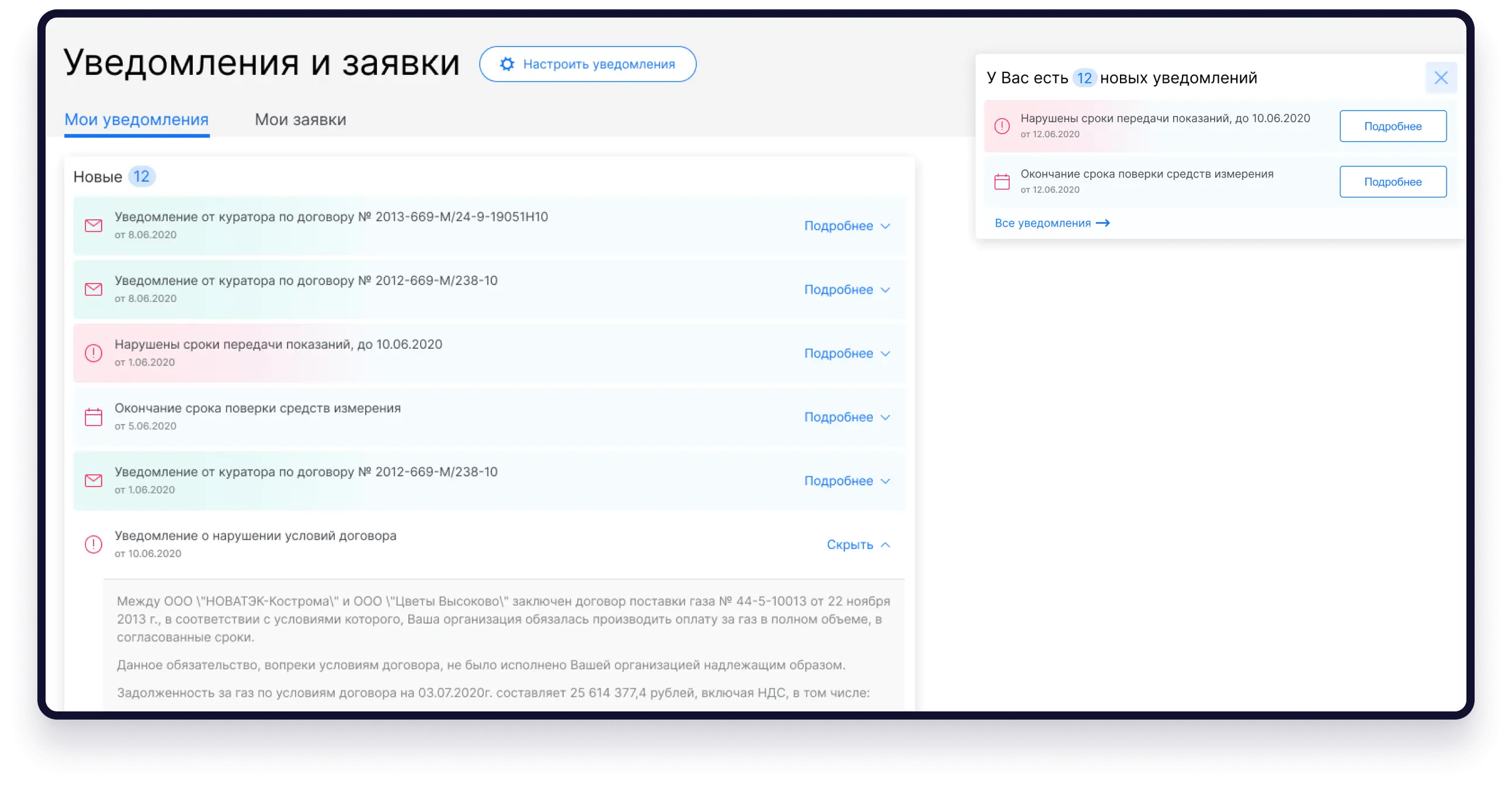Click warning icon of Уведомление о нарушении условий договора
The width and height of the screenshot is (1512, 785).
pos(93,544)
